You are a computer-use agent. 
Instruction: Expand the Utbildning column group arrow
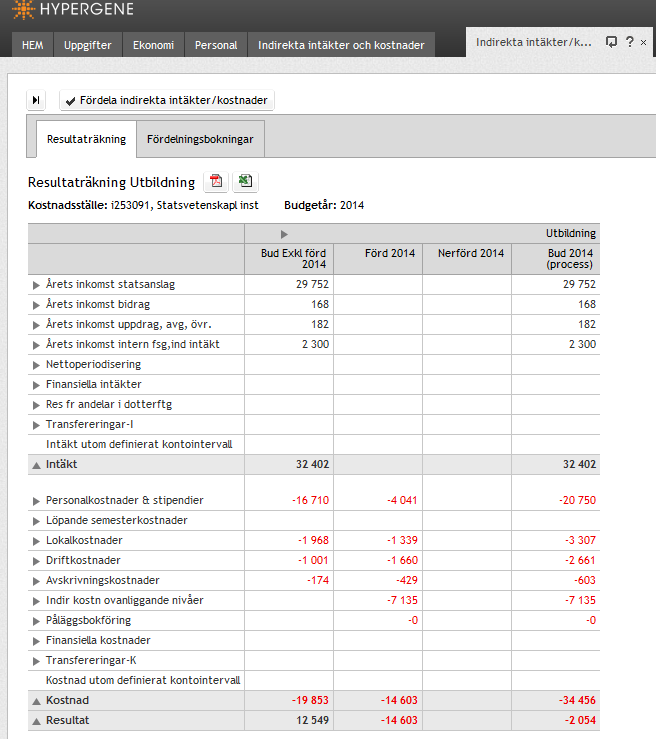click(284, 234)
